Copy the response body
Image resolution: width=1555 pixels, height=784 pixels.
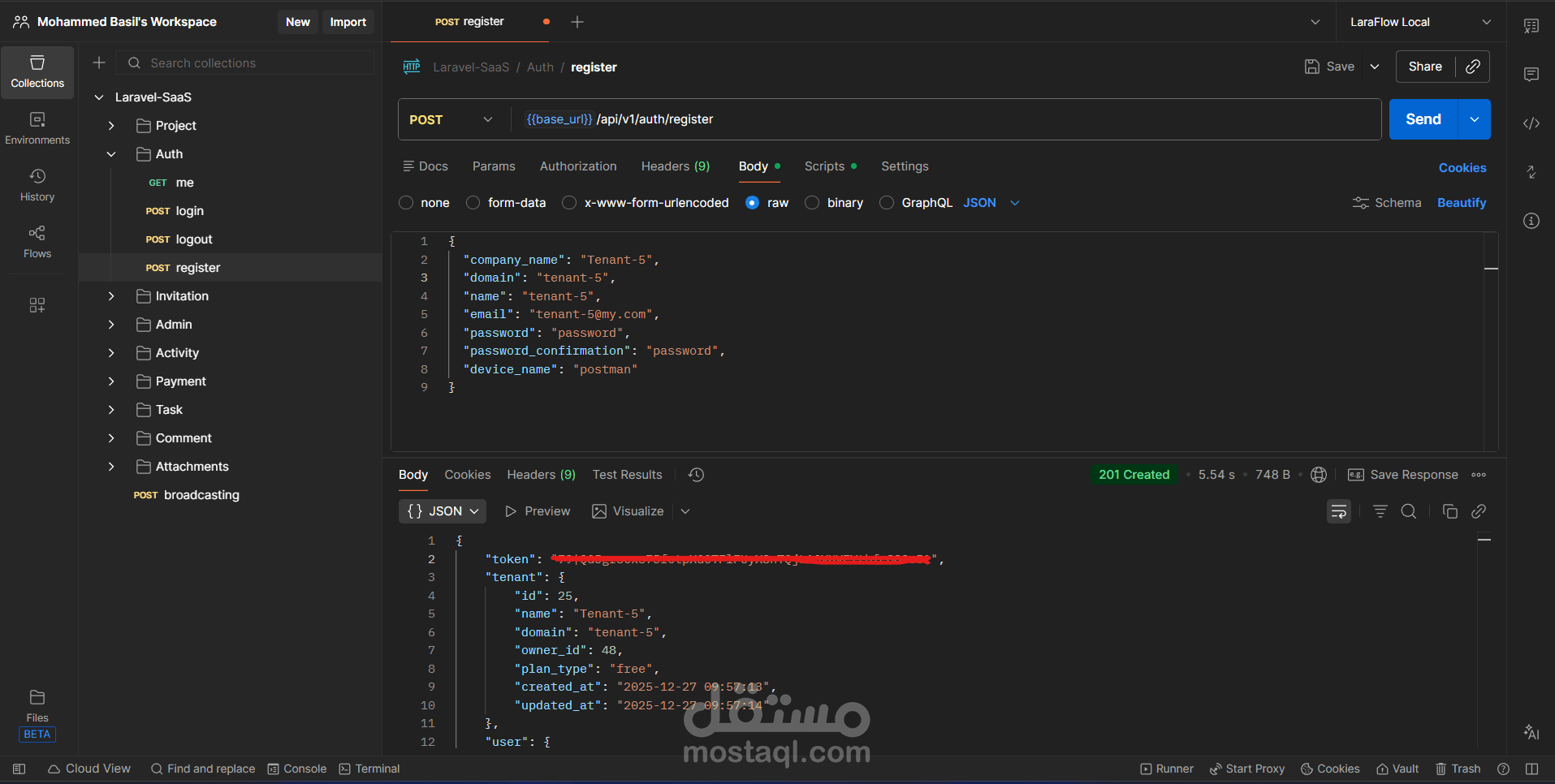tap(1450, 511)
